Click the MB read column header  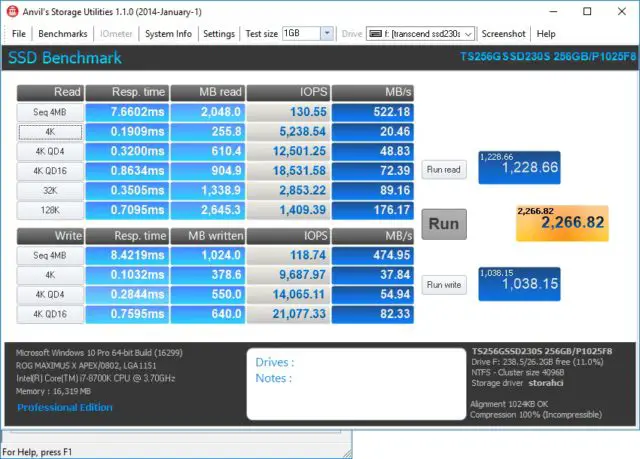coord(208,93)
